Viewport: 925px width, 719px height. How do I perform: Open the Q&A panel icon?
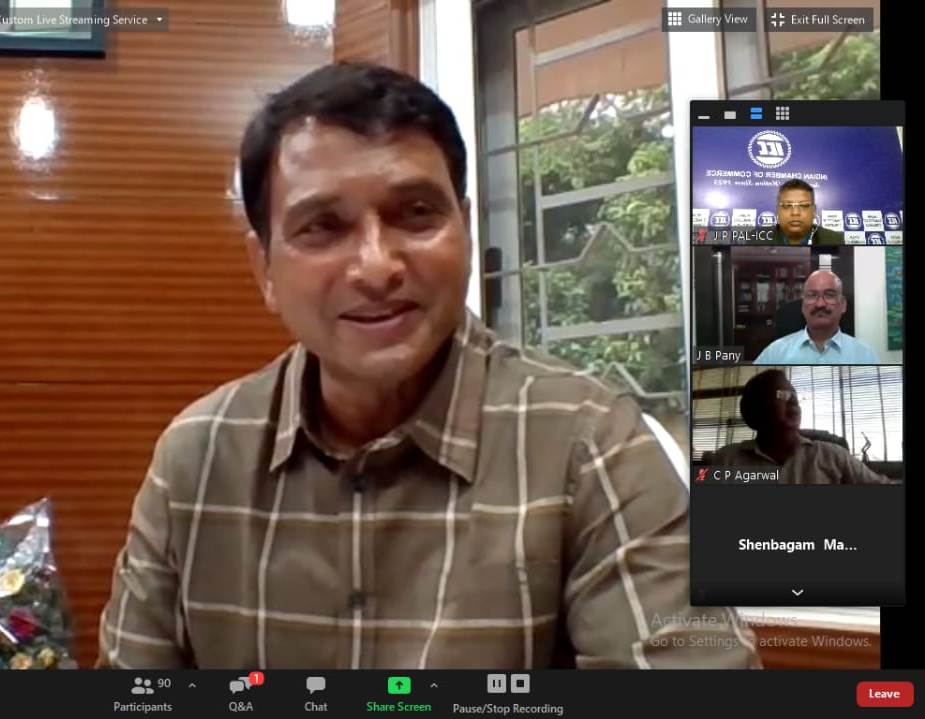click(241, 685)
